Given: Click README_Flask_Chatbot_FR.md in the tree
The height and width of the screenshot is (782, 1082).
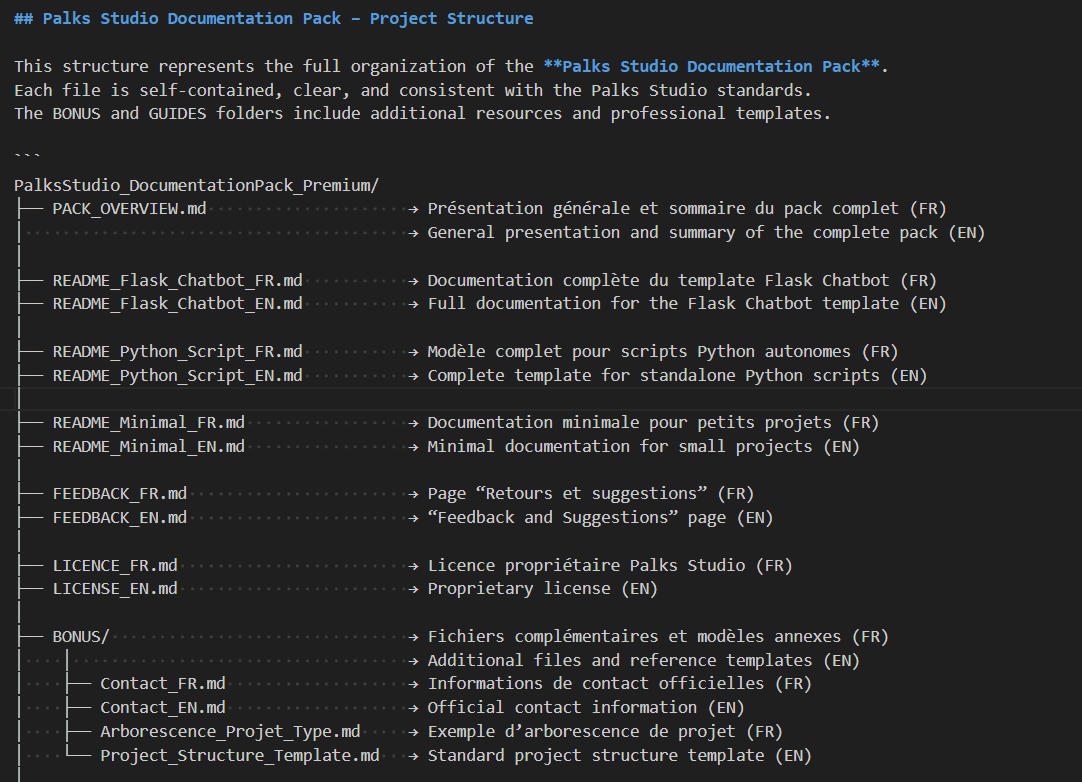Looking at the screenshot, I should 177,281.
